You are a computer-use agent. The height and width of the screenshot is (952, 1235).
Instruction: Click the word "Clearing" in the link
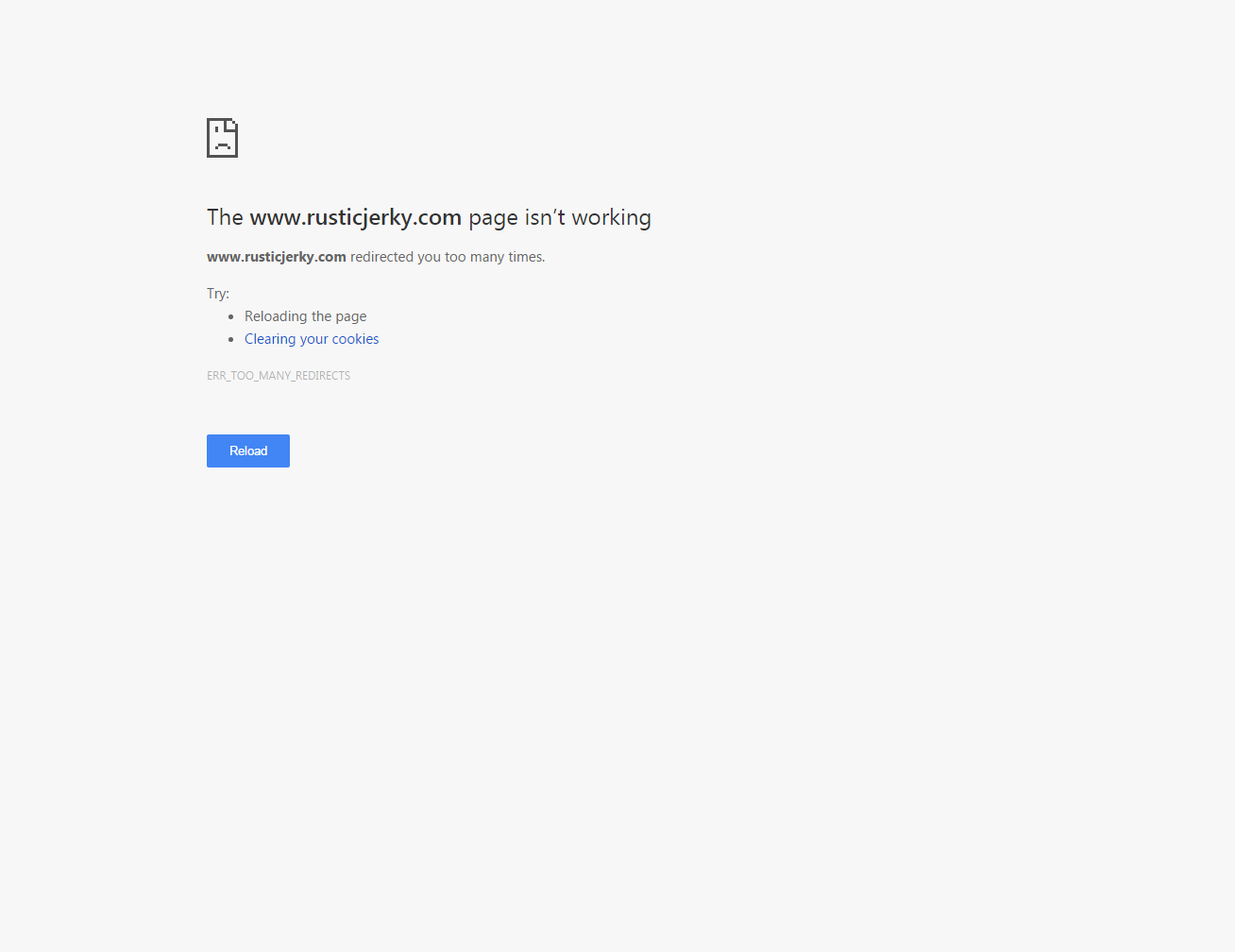pos(270,339)
